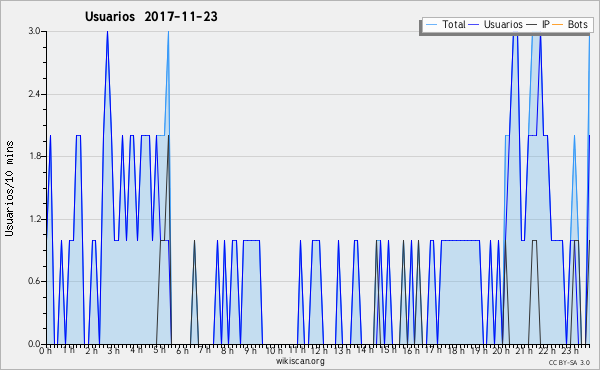
Task: Click the '0 h' x-axis label
Action: click(x=46, y=350)
